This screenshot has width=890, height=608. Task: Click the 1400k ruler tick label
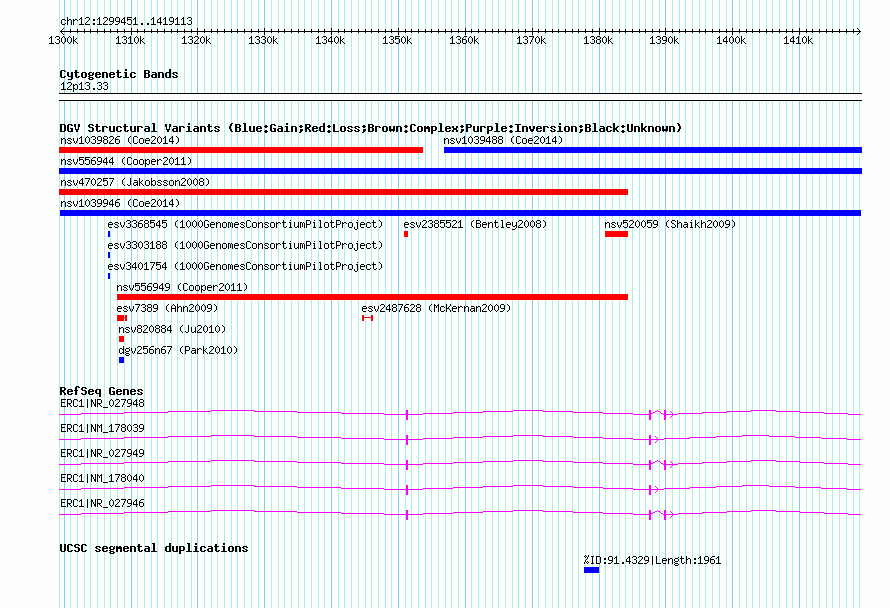point(731,40)
